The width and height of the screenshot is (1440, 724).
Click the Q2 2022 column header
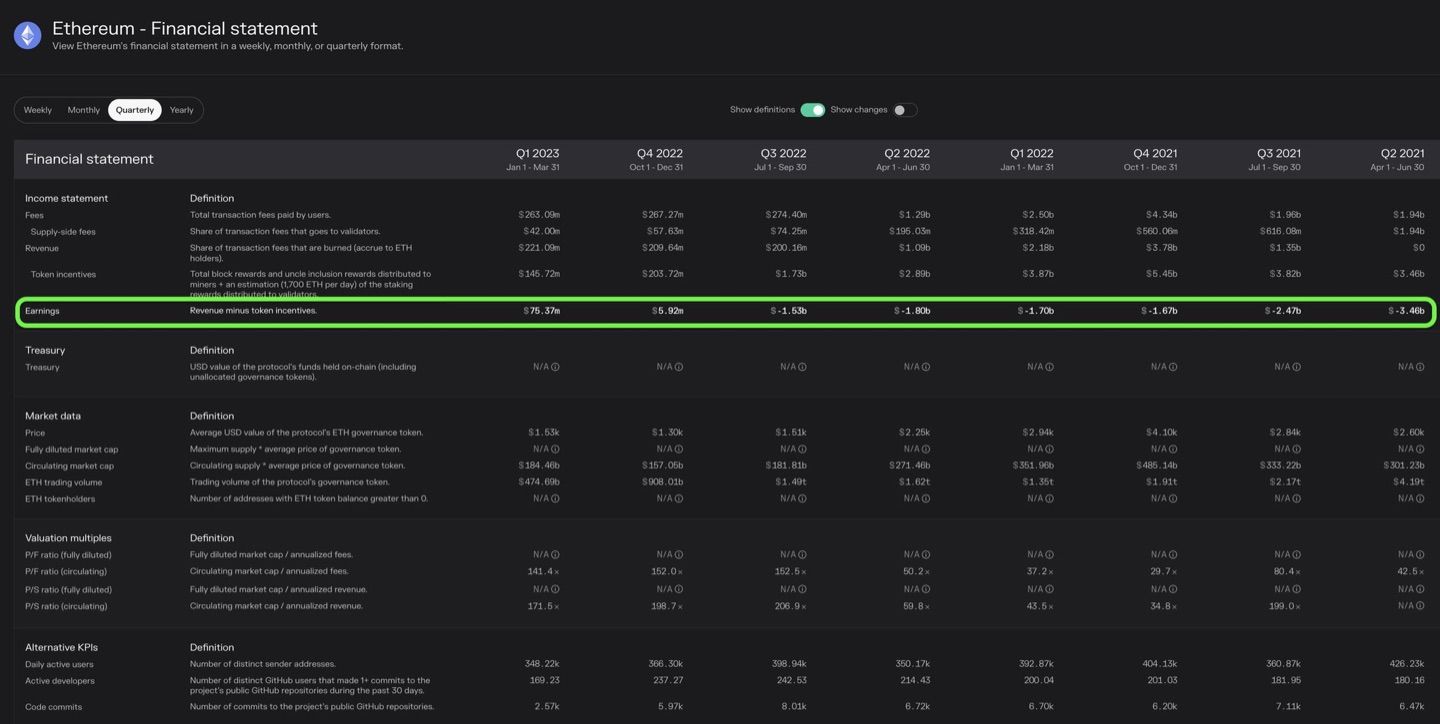pos(903,159)
